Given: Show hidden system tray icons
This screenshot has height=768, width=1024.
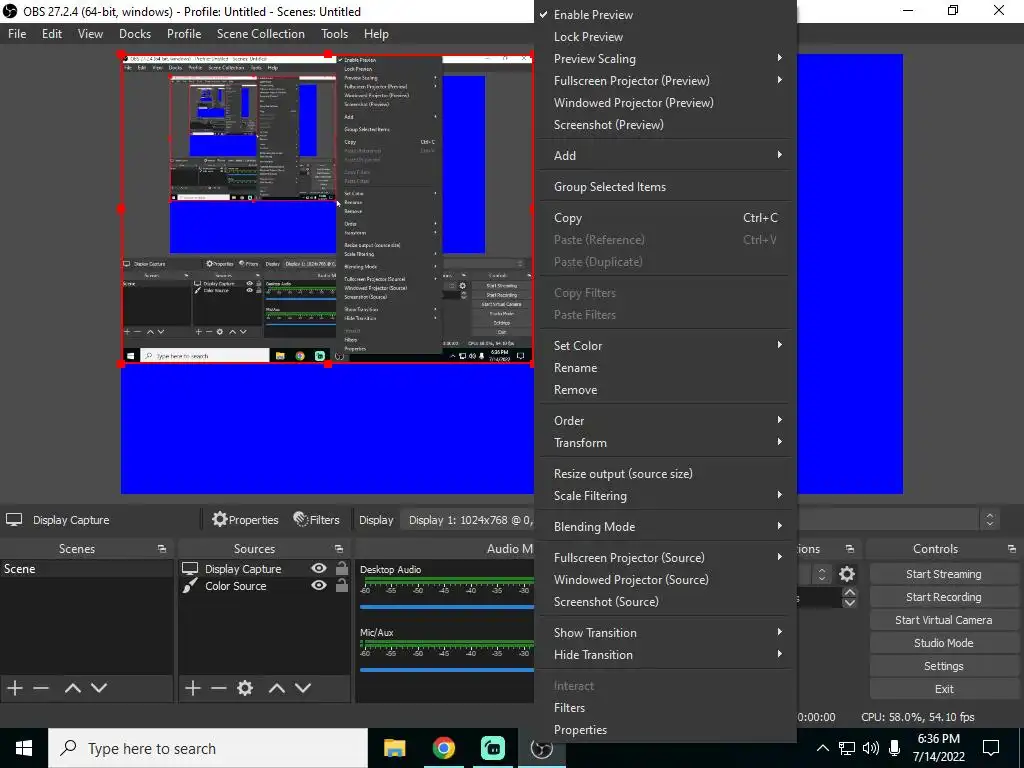Looking at the screenshot, I should 823,748.
